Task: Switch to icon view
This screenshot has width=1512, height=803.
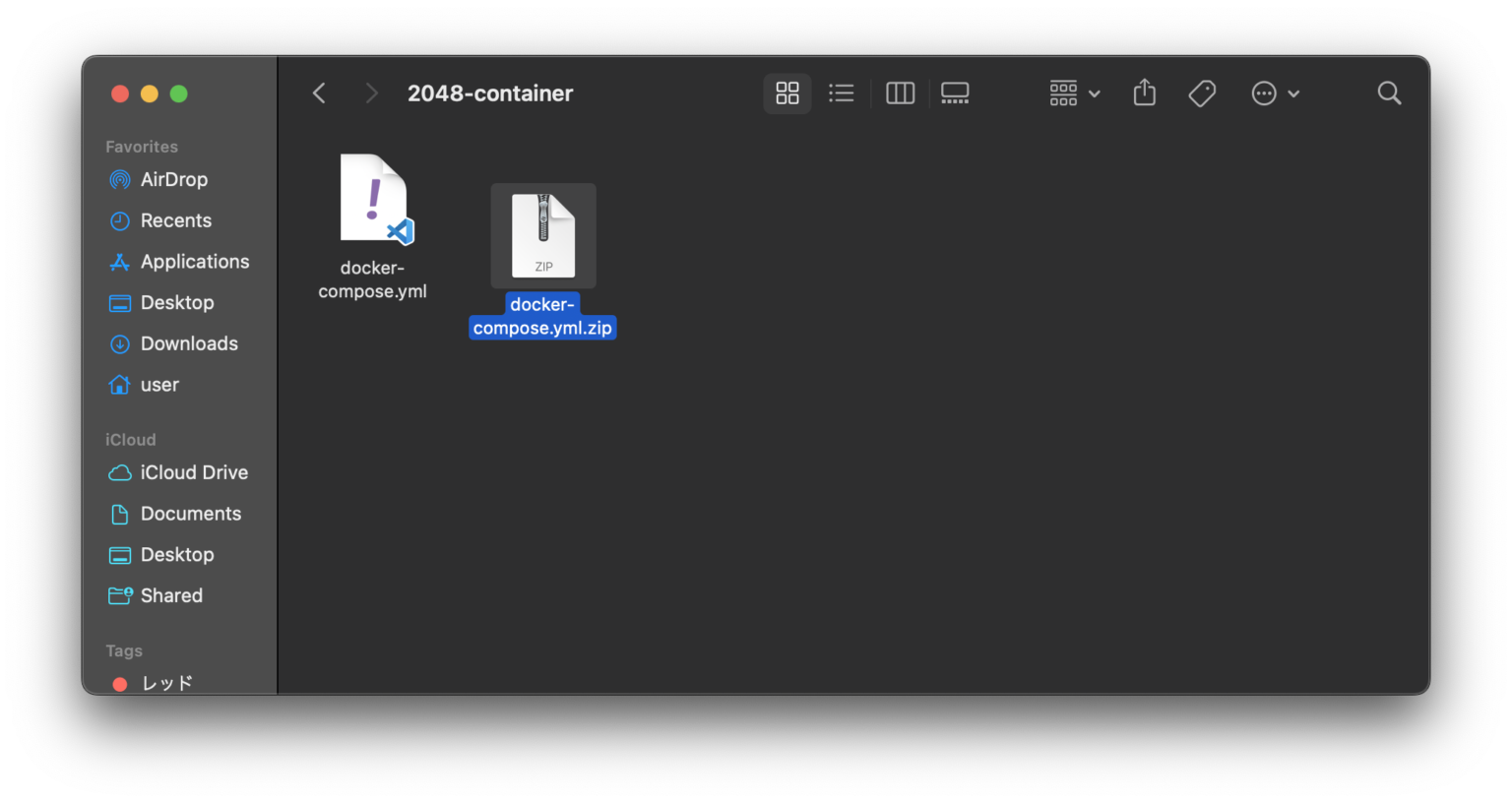Action: [x=787, y=93]
